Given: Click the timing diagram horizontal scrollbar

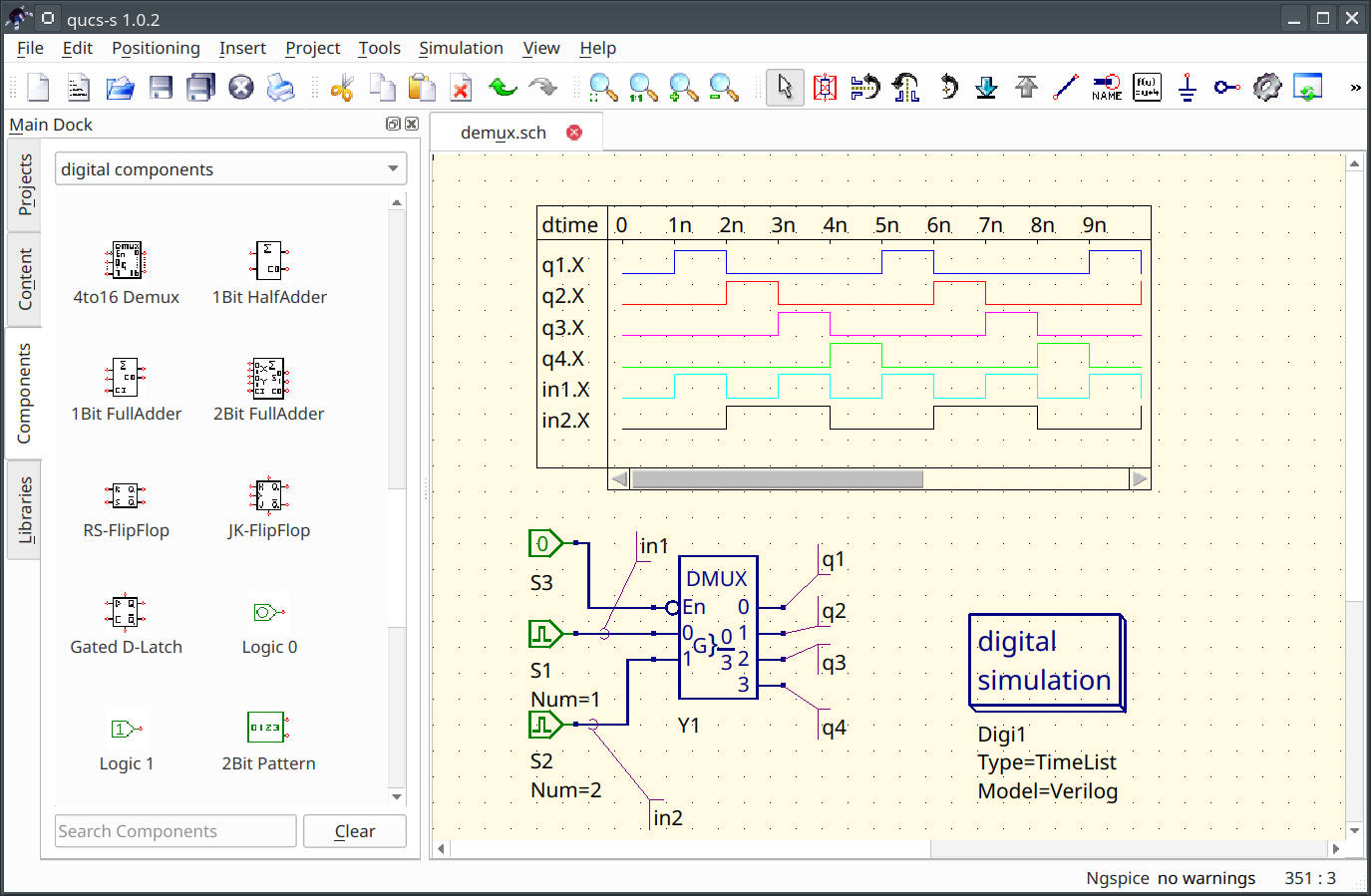Looking at the screenshot, I should pyautogui.click(x=778, y=479).
